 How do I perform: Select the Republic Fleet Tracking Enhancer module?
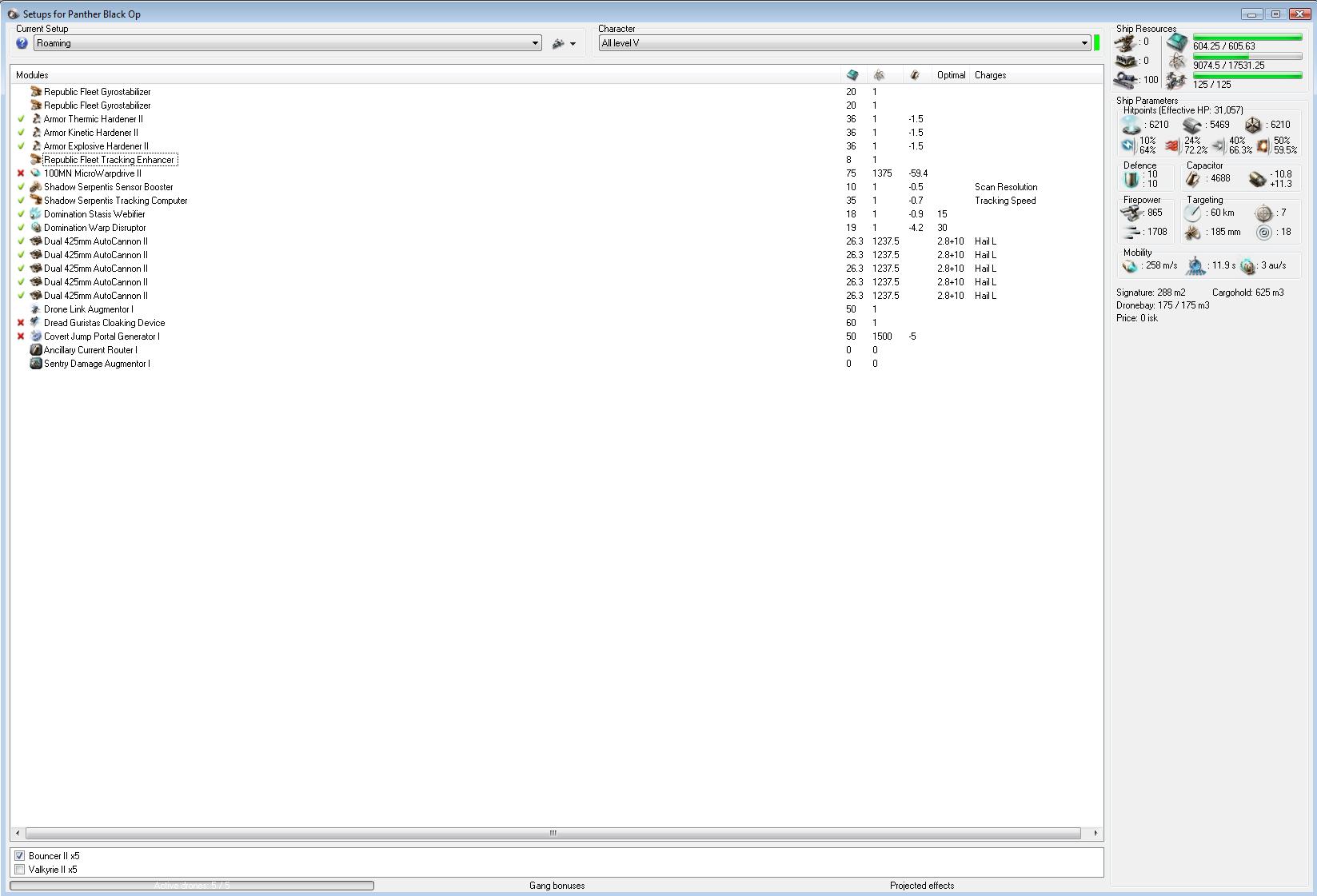(110, 160)
